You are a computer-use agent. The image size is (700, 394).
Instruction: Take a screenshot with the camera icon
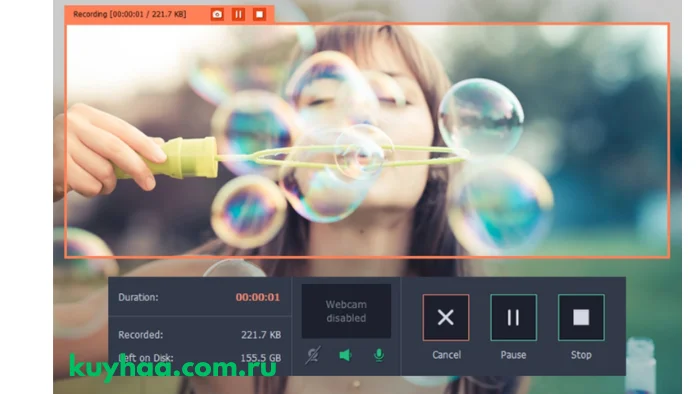(x=217, y=14)
